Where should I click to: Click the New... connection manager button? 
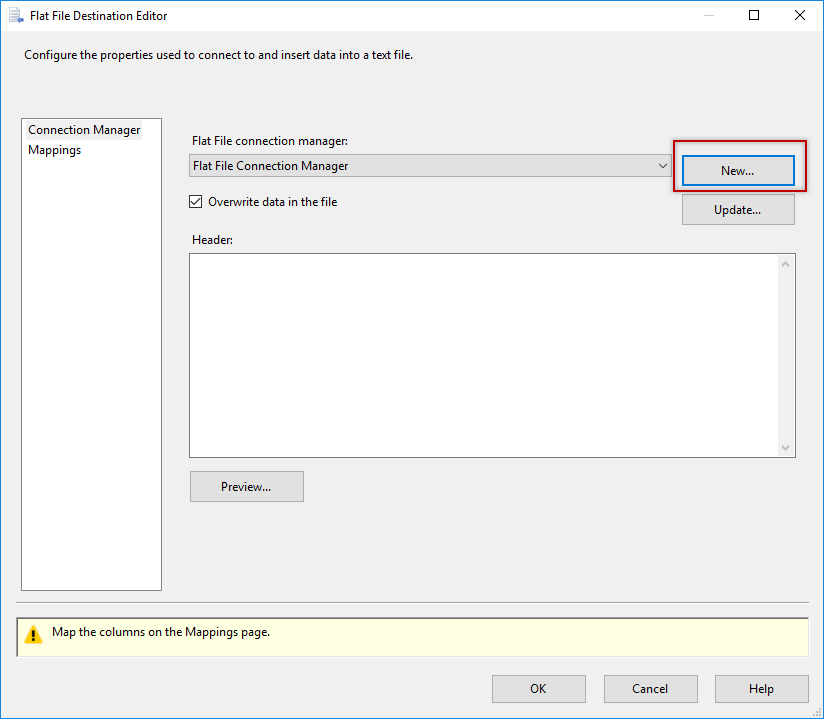tap(738, 170)
